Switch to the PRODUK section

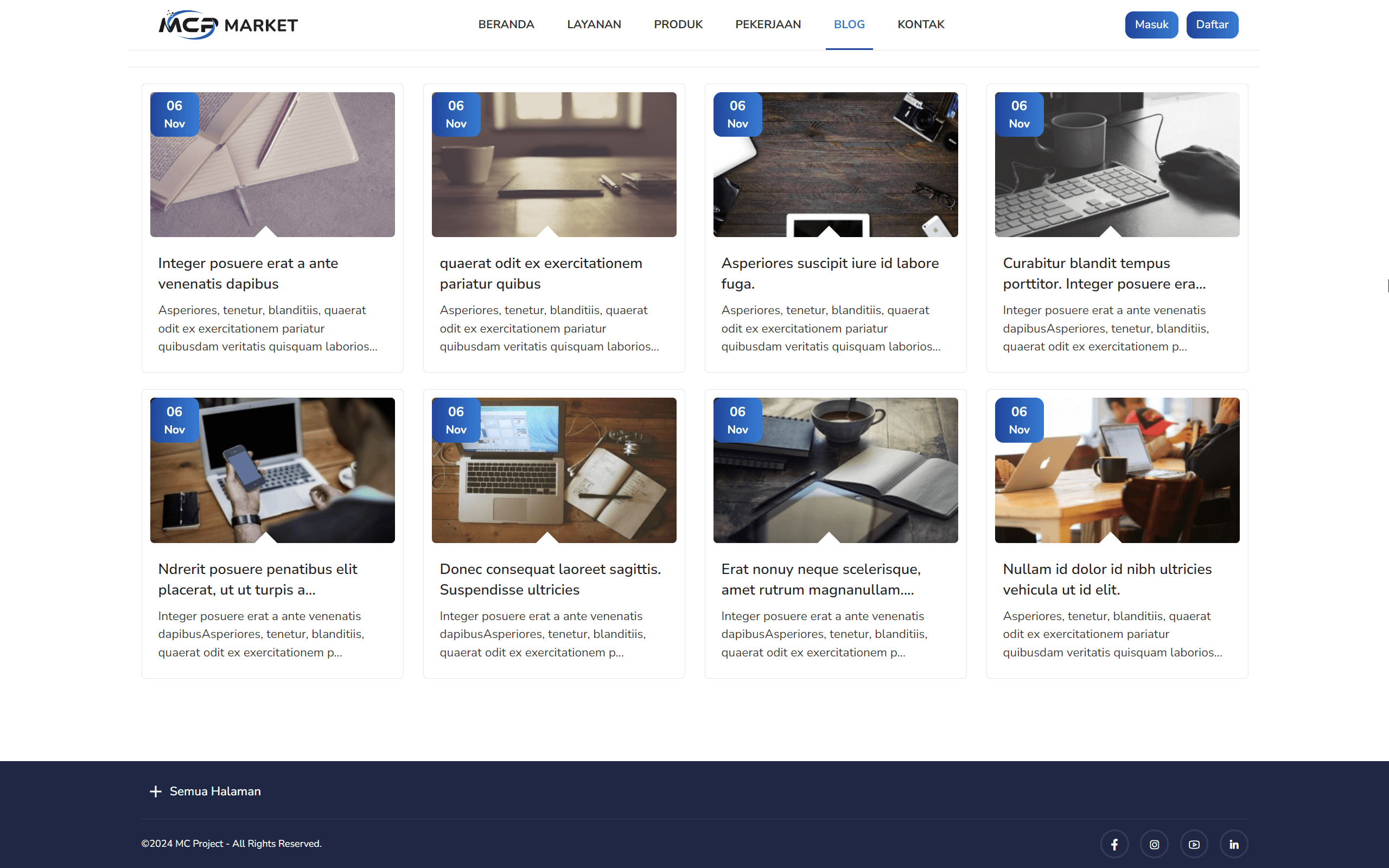pyautogui.click(x=678, y=24)
